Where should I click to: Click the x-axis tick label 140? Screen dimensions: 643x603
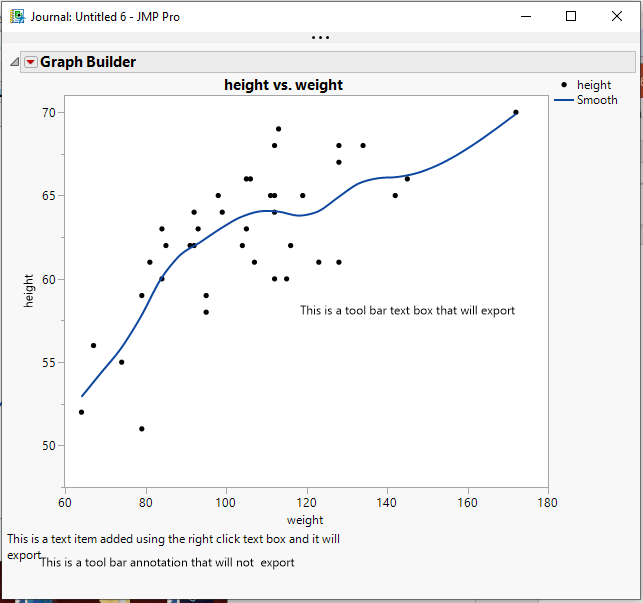tap(386, 503)
